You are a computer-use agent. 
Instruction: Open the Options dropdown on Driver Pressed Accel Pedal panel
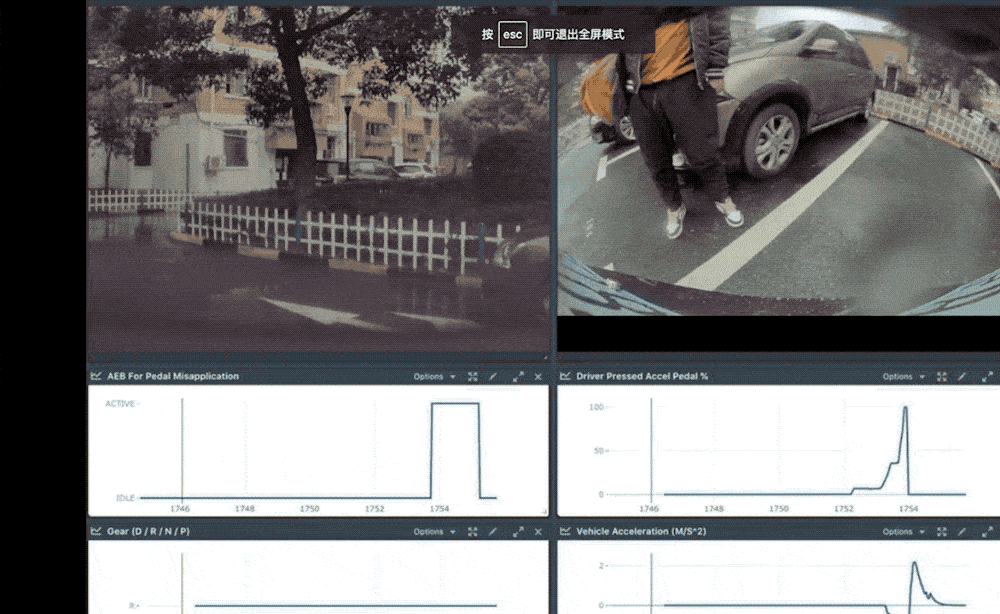click(900, 376)
